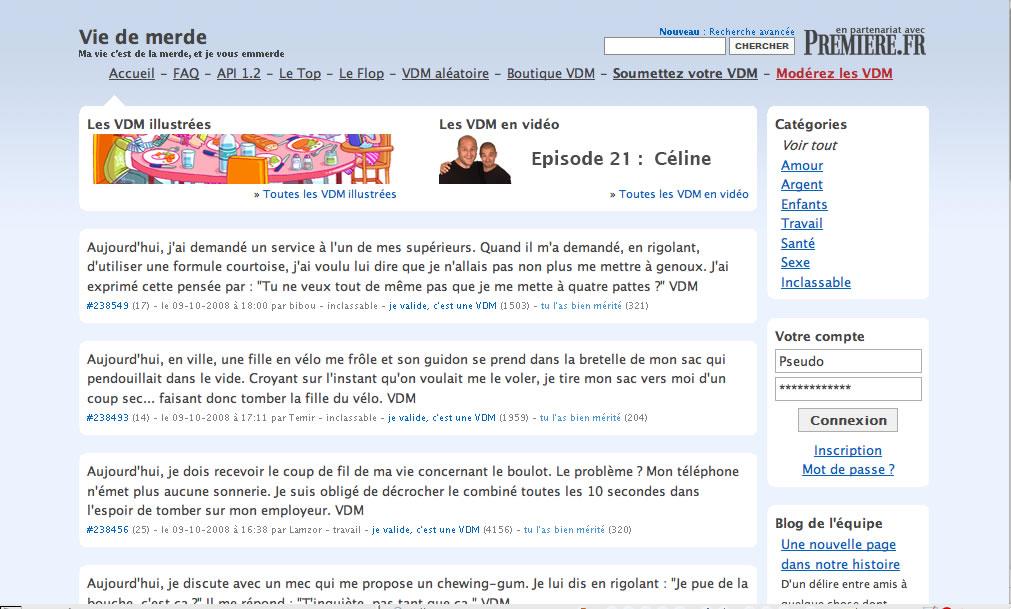Open Le Top menu link

pyautogui.click(x=300, y=73)
